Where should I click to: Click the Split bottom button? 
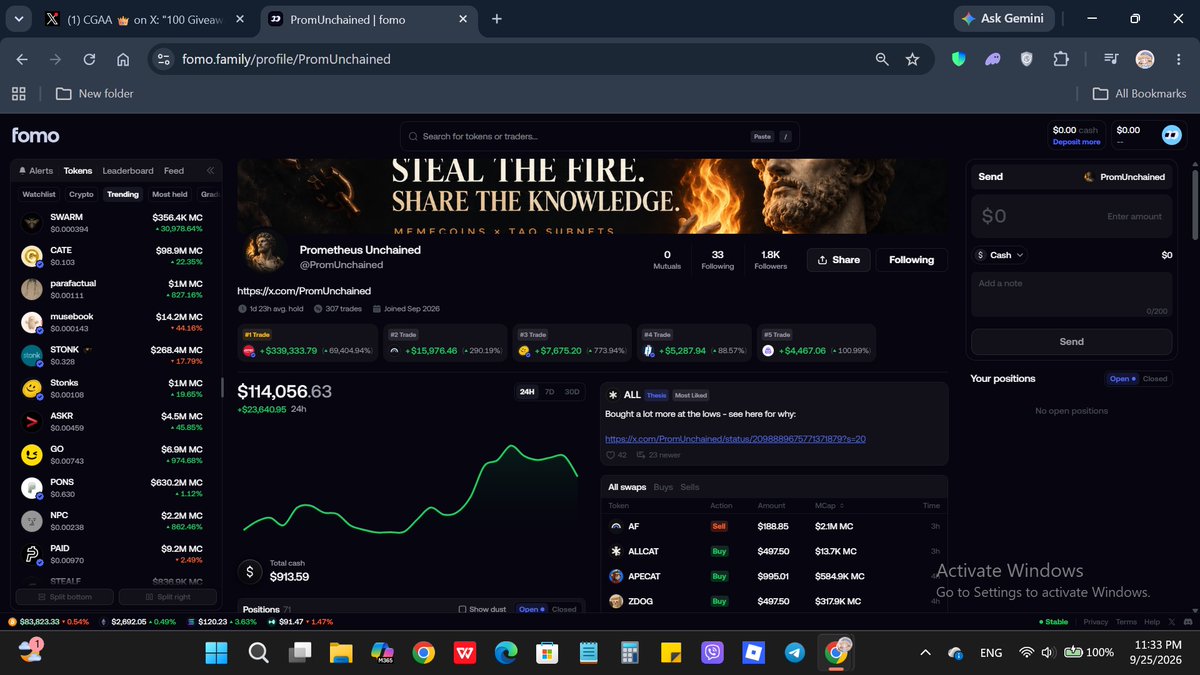(x=63, y=597)
